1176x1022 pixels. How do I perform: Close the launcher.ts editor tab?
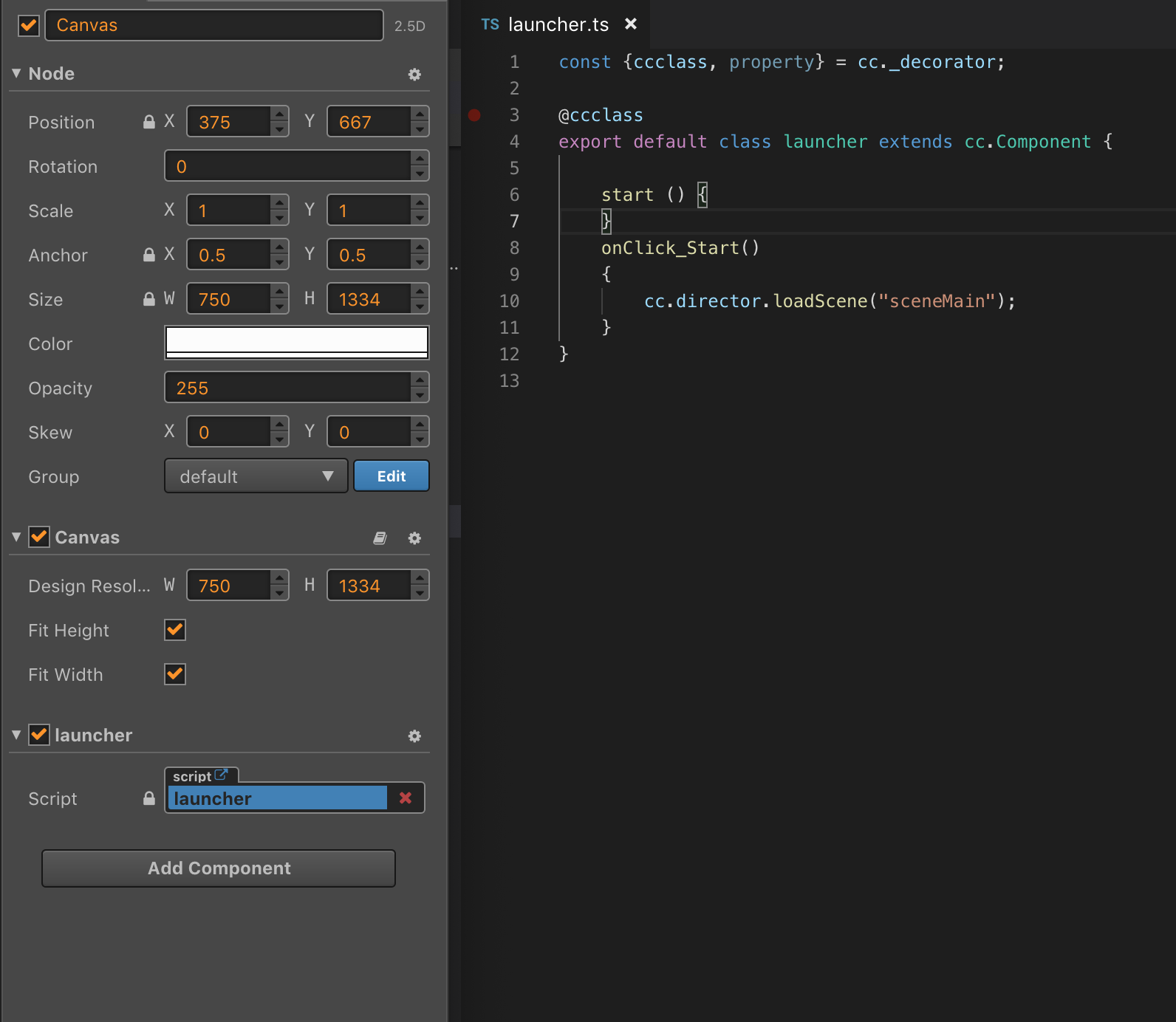[x=631, y=24]
